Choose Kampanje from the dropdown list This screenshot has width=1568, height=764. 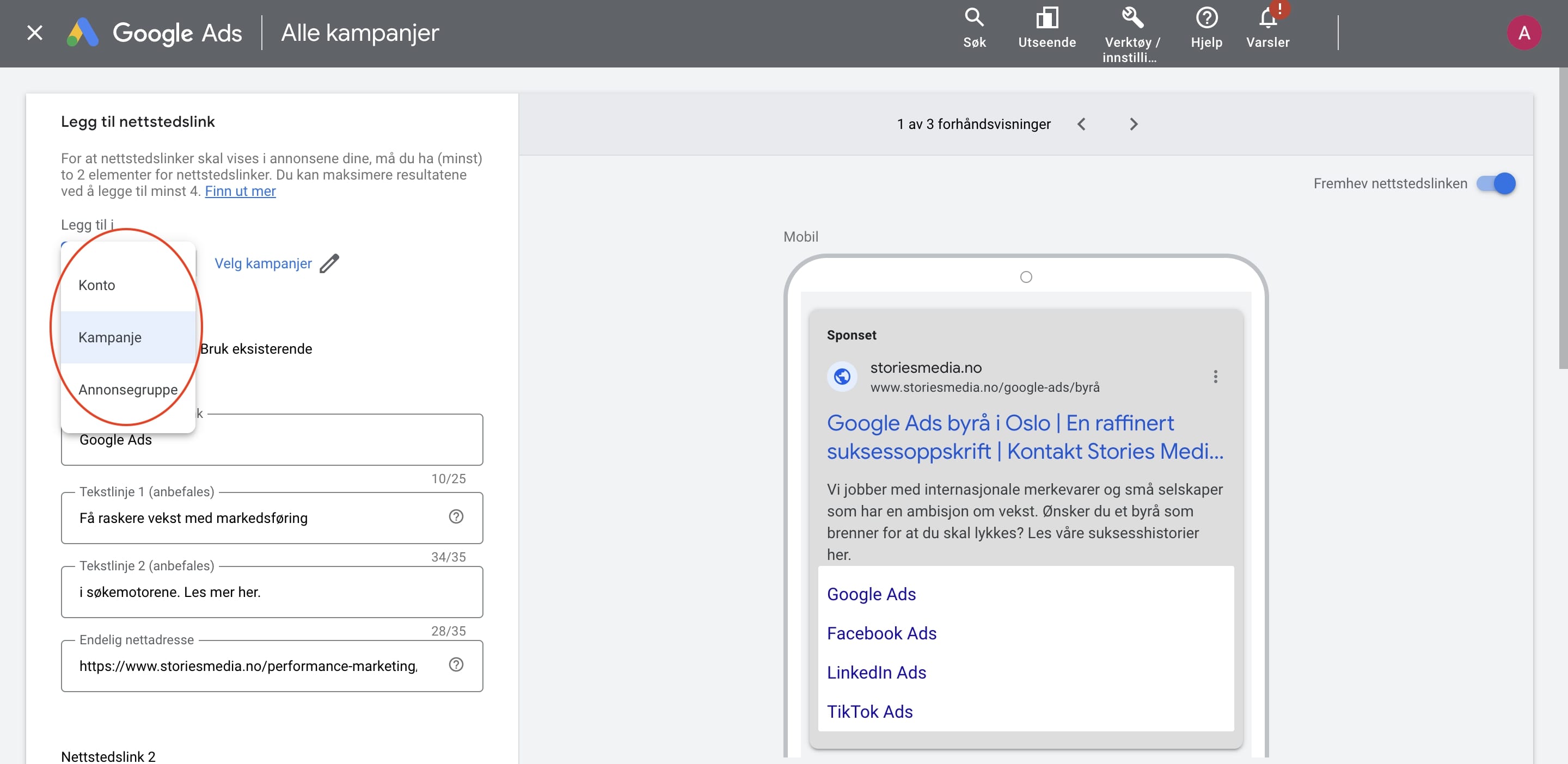(x=110, y=337)
